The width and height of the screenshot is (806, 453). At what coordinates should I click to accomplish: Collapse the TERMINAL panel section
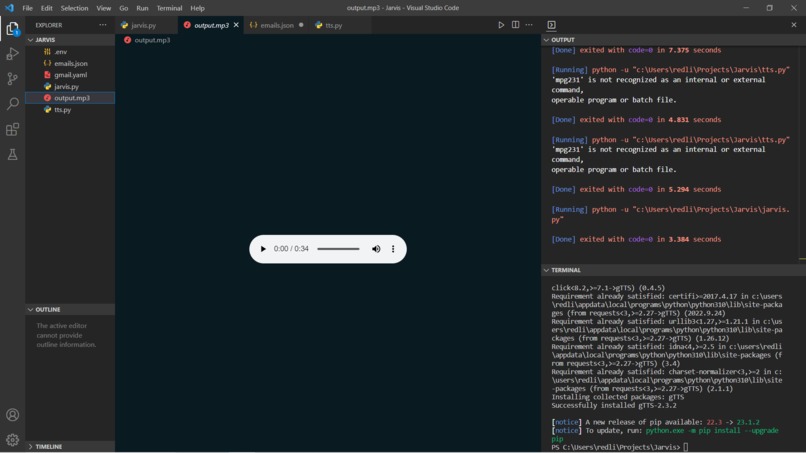pyautogui.click(x=673, y=270)
